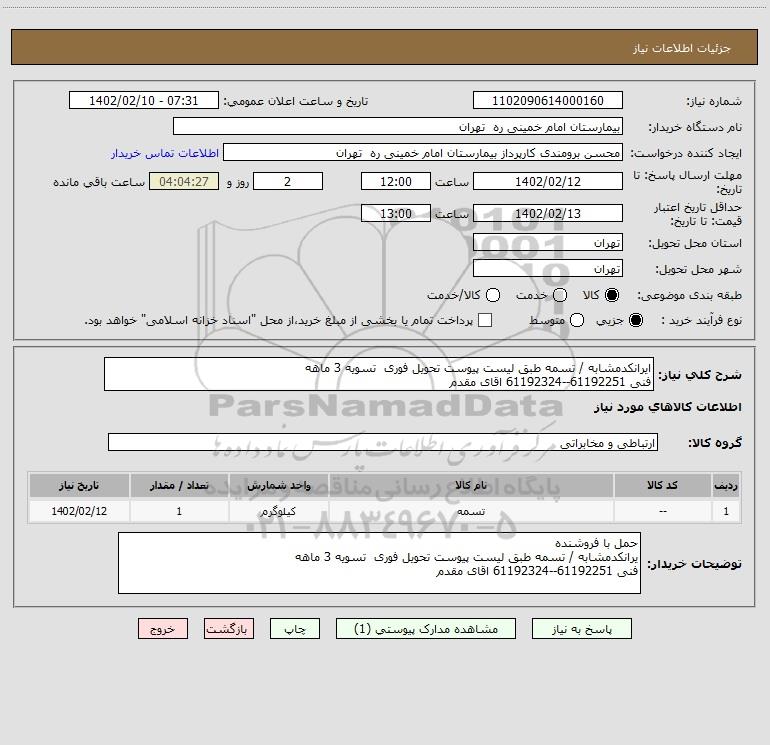Screen dimensions: 770x745
Task: Click the نام کالا column header
Action: pos(471,485)
